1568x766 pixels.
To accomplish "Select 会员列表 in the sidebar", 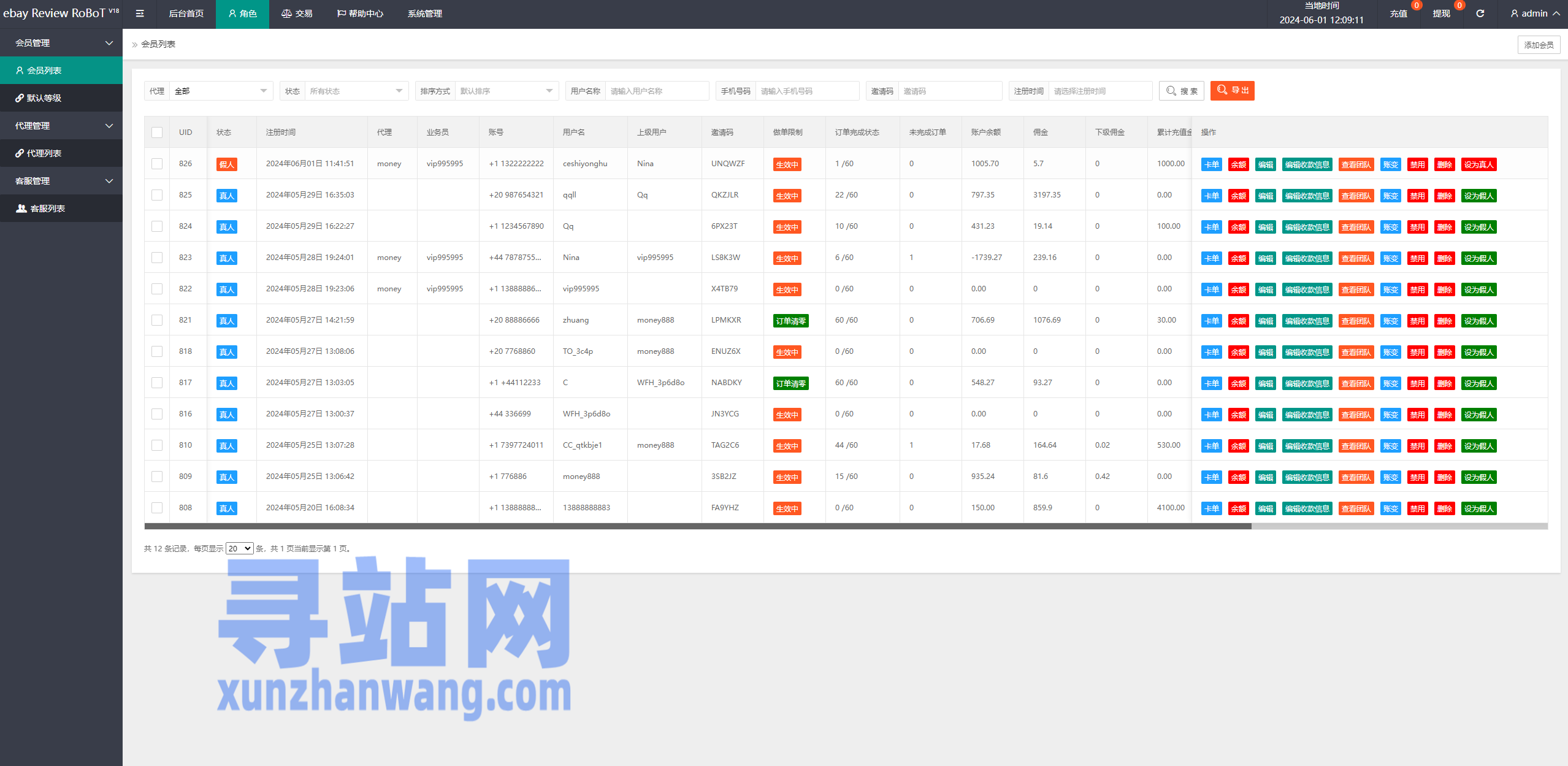I will (x=61, y=71).
